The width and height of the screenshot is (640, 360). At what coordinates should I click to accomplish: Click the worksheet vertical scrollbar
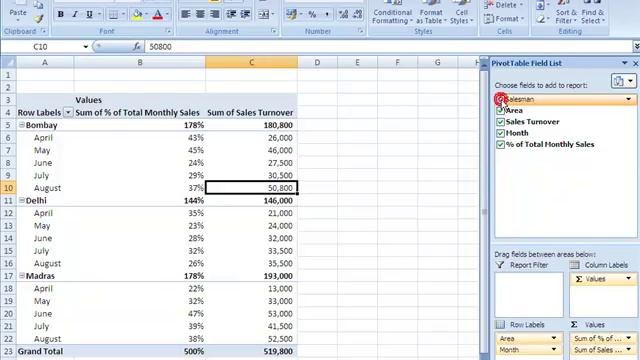[x=484, y=211]
